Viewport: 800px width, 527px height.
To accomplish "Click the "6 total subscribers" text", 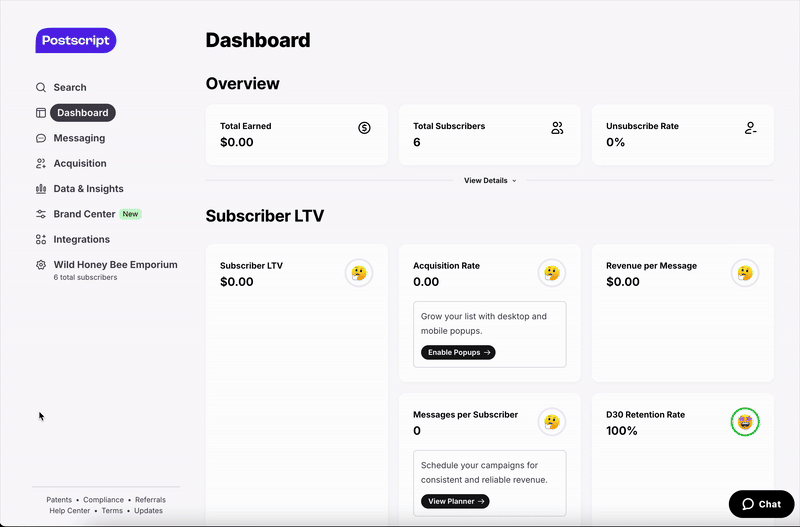I will pos(85,278).
